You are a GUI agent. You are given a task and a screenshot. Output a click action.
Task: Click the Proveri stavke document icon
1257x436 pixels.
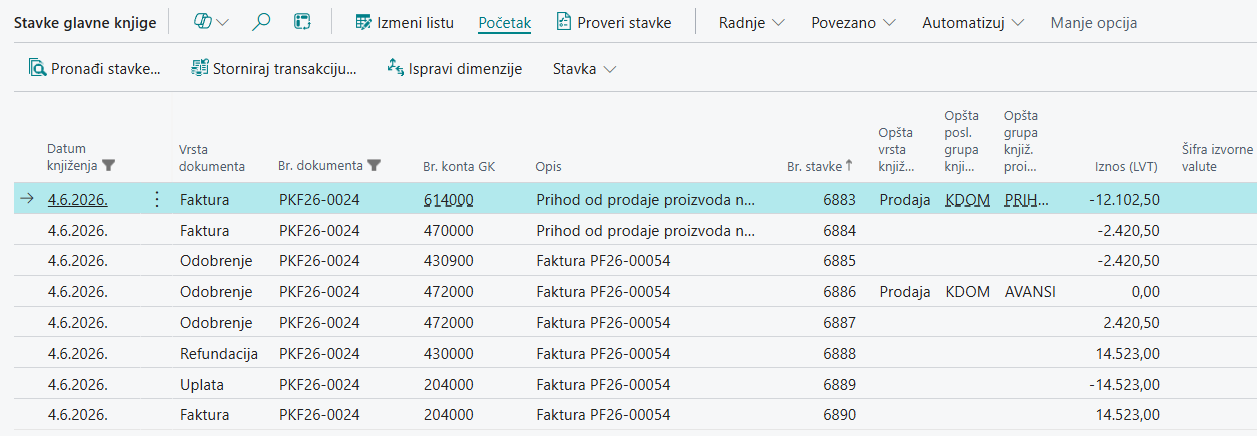[x=564, y=22]
